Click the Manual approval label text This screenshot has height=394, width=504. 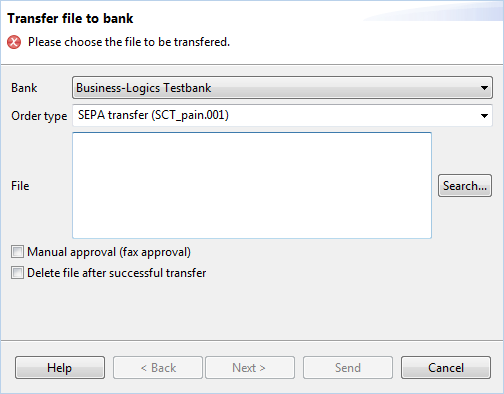(x=109, y=252)
